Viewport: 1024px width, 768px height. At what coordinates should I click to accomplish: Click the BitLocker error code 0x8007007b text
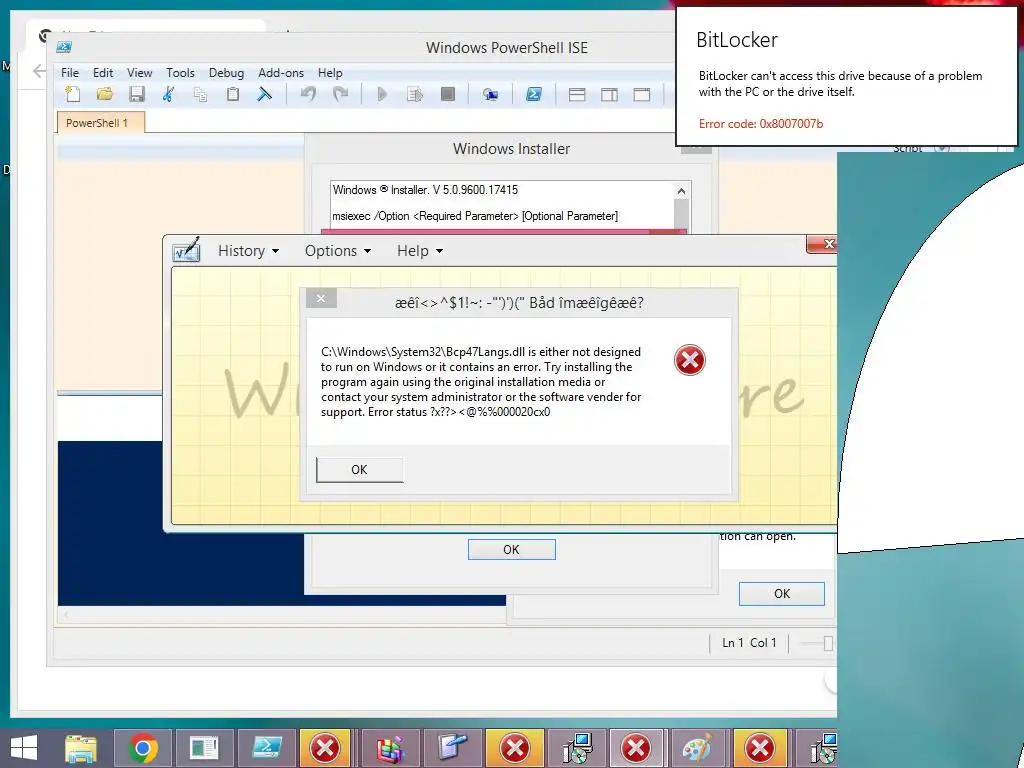tap(761, 123)
